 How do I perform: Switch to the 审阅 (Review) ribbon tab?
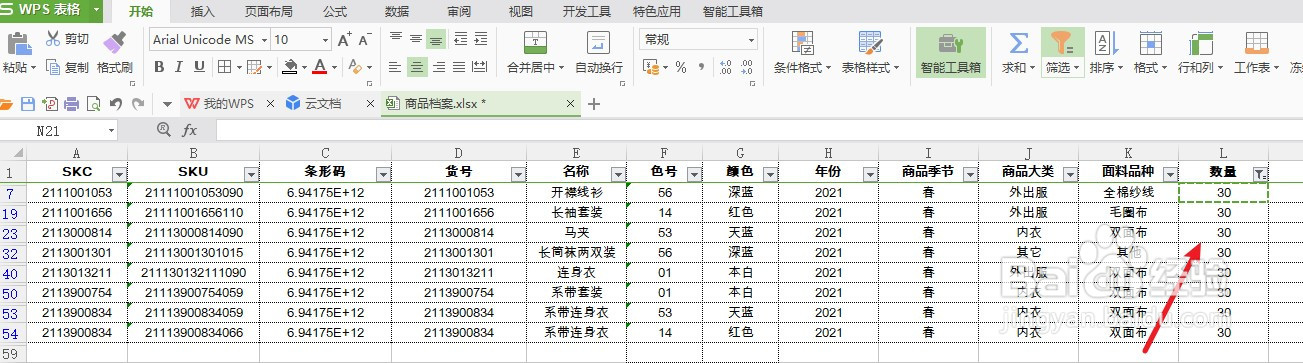[459, 12]
